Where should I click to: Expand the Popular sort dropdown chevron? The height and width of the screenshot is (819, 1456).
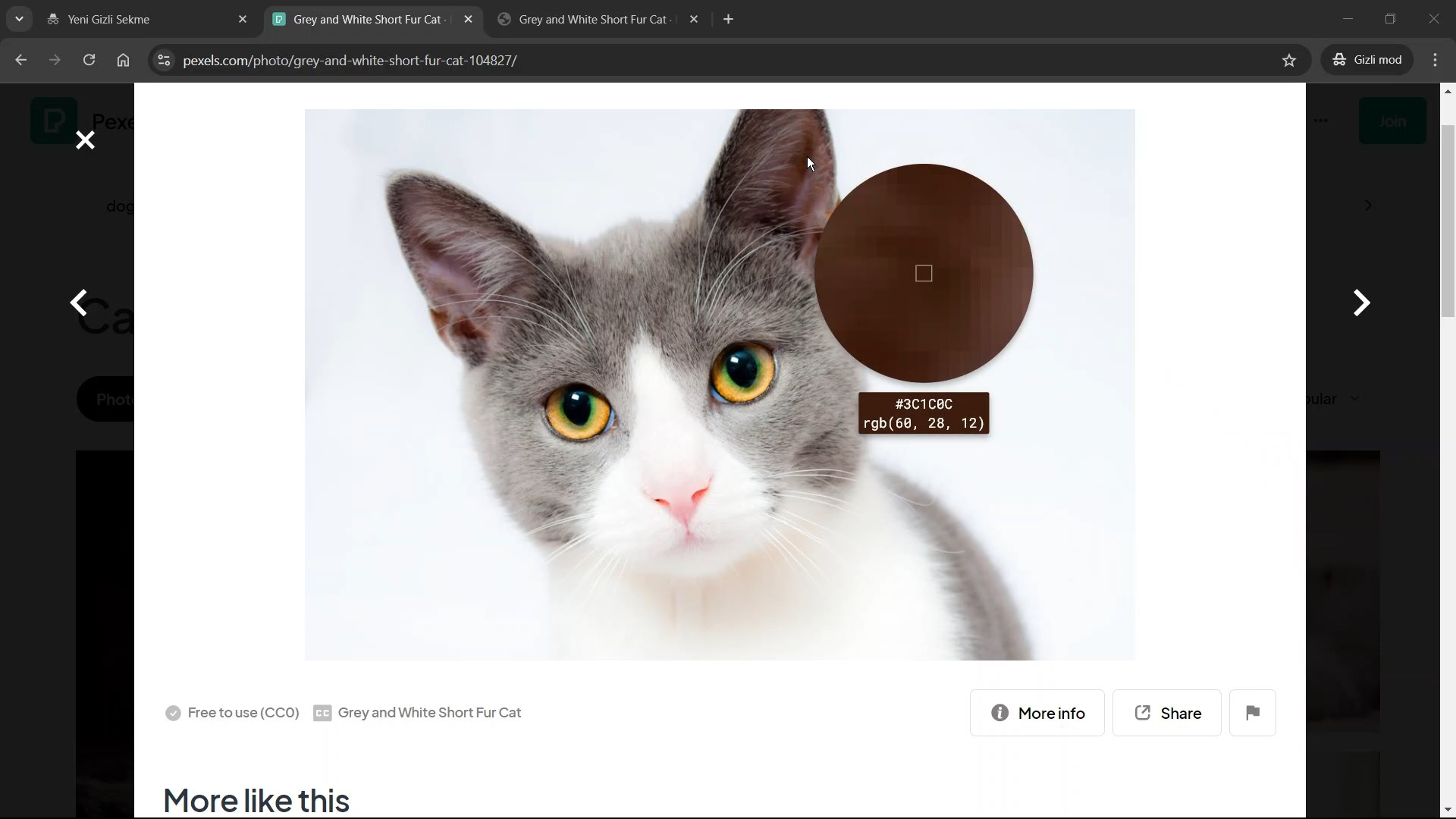pos(1355,399)
